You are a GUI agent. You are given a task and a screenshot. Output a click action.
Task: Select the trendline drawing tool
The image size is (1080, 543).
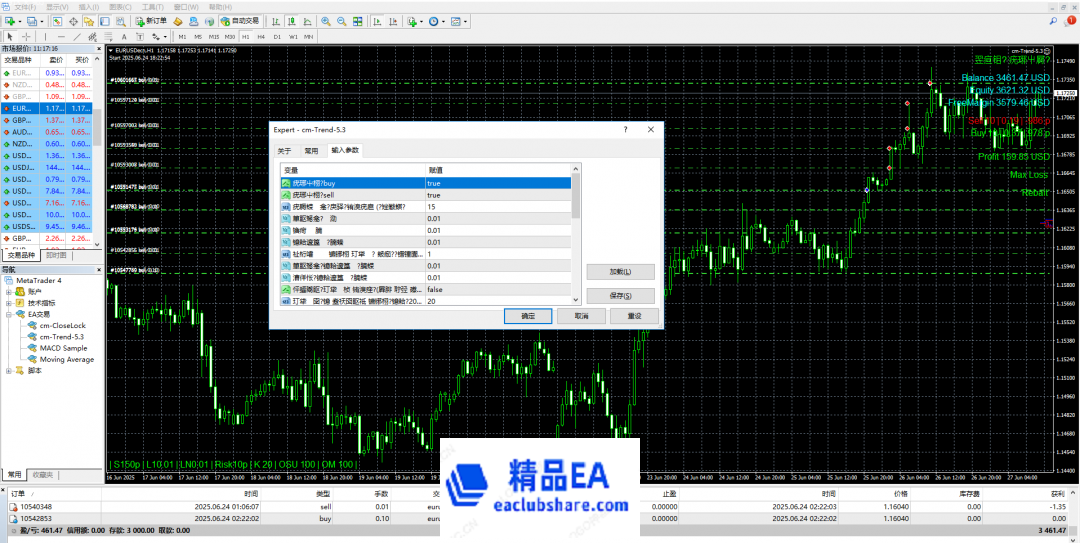(x=77, y=37)
